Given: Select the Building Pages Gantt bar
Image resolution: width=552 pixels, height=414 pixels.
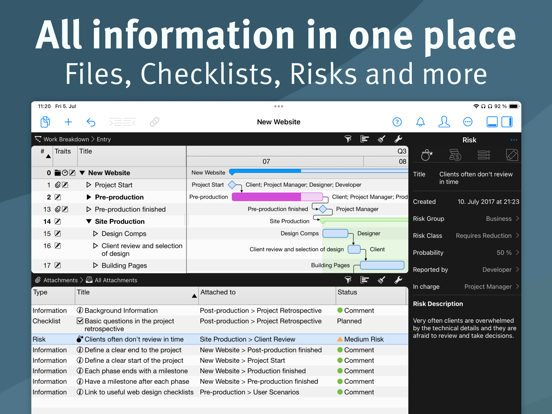Looking at the screenshot, I should [382, 265].
